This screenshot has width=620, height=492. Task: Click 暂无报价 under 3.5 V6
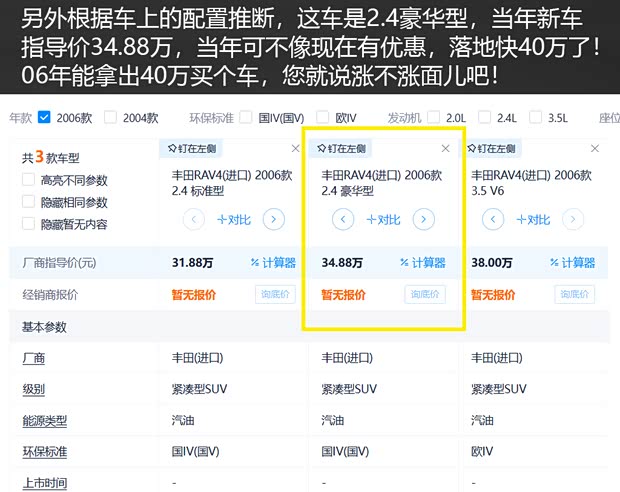[493, 295]
